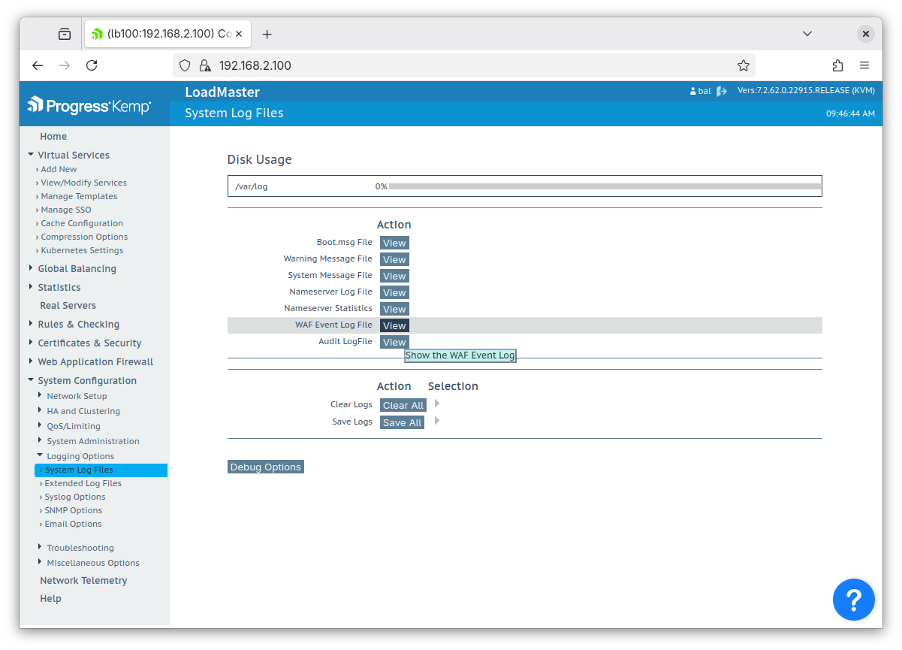View the WAF Event Log File
Viewport: 902px width, 650px height.
point(393,325)
